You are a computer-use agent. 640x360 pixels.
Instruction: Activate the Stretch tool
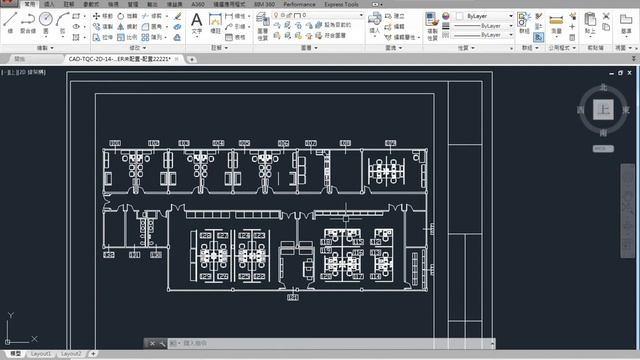tap(102, 37)
